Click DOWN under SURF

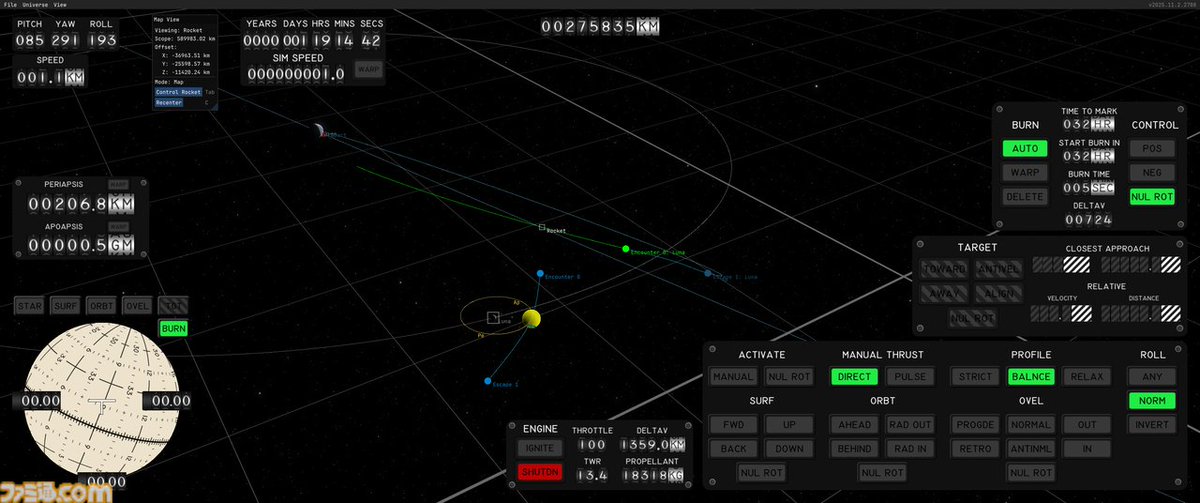point(789,448)
